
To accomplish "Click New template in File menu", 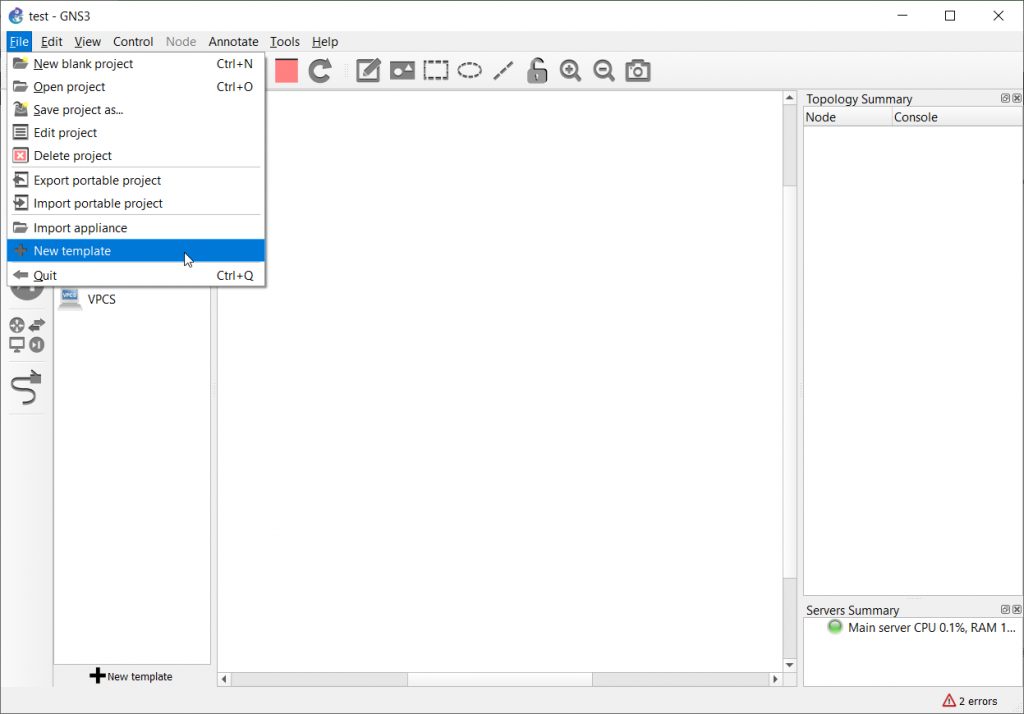I will pyautogui.click(x=136, y=251).
